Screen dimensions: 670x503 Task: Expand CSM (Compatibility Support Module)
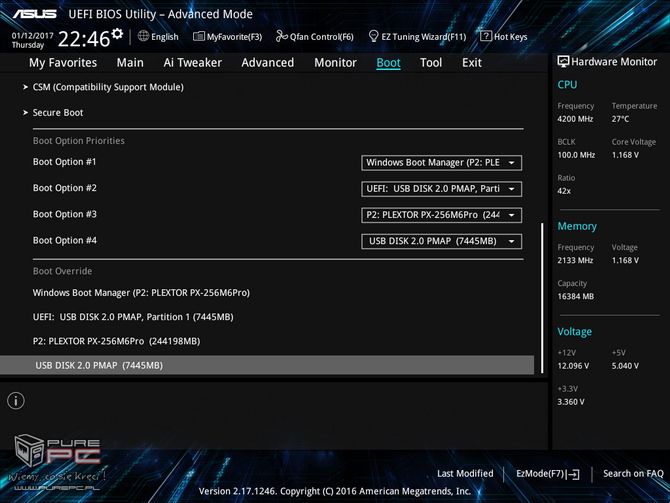[108, 87]
